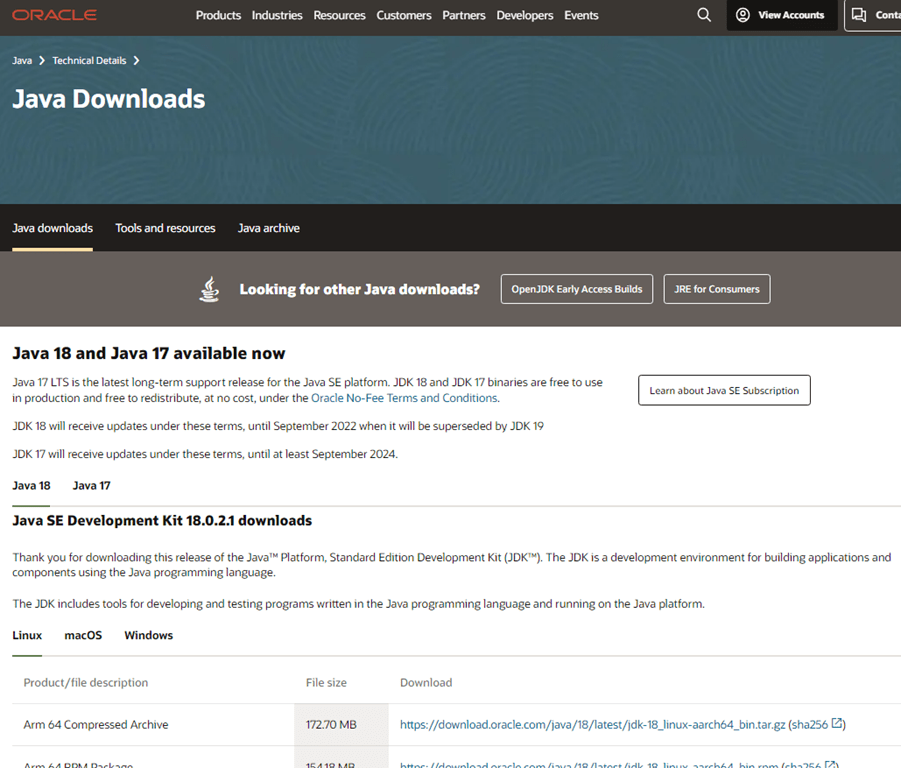
Task: Click 'Download' column header
Action: (426, 682)
